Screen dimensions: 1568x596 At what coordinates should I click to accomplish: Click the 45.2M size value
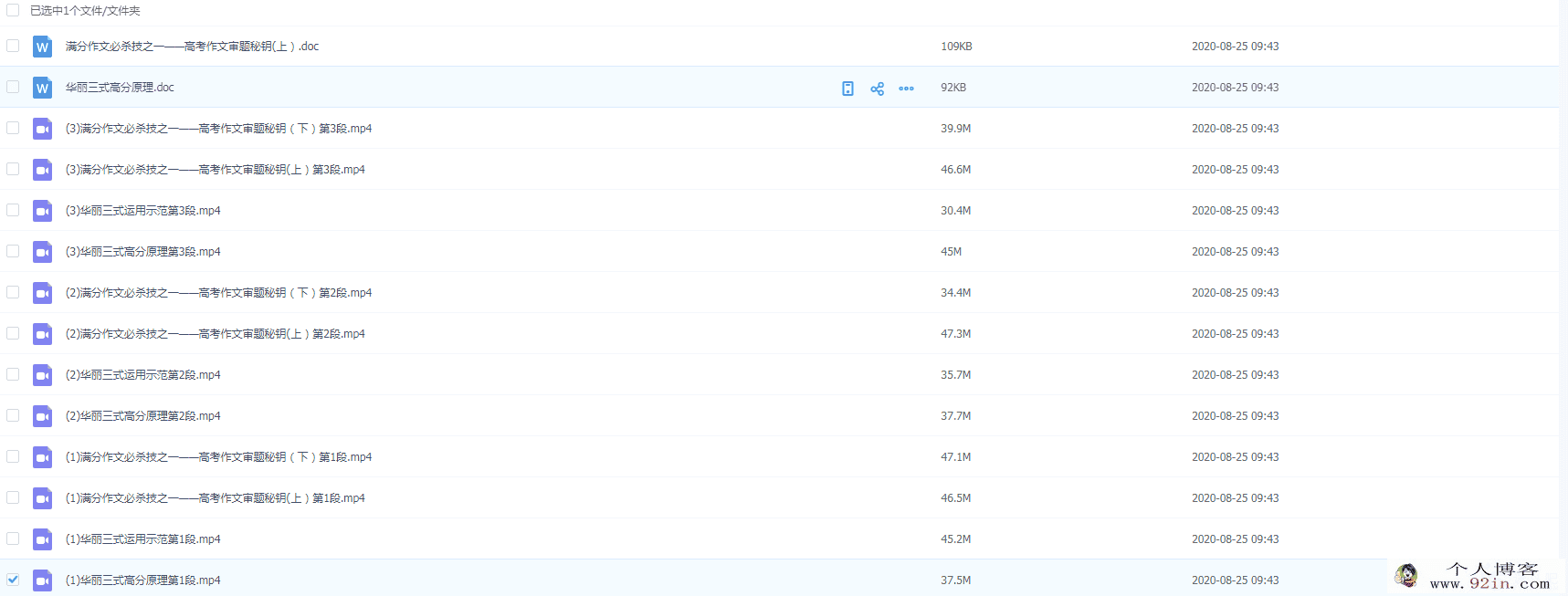(956, 539)
